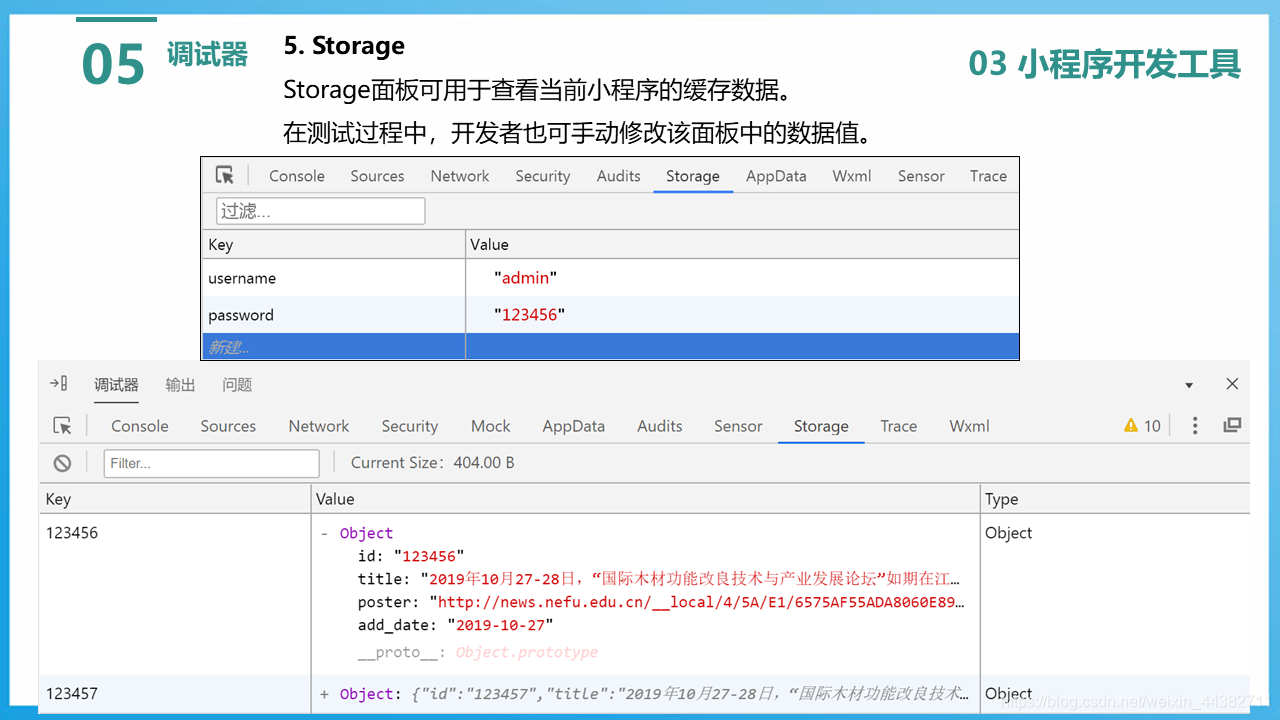Open Sources tab in upper panel
This screenshot has height=720, width=1280.
pos(377,176)
